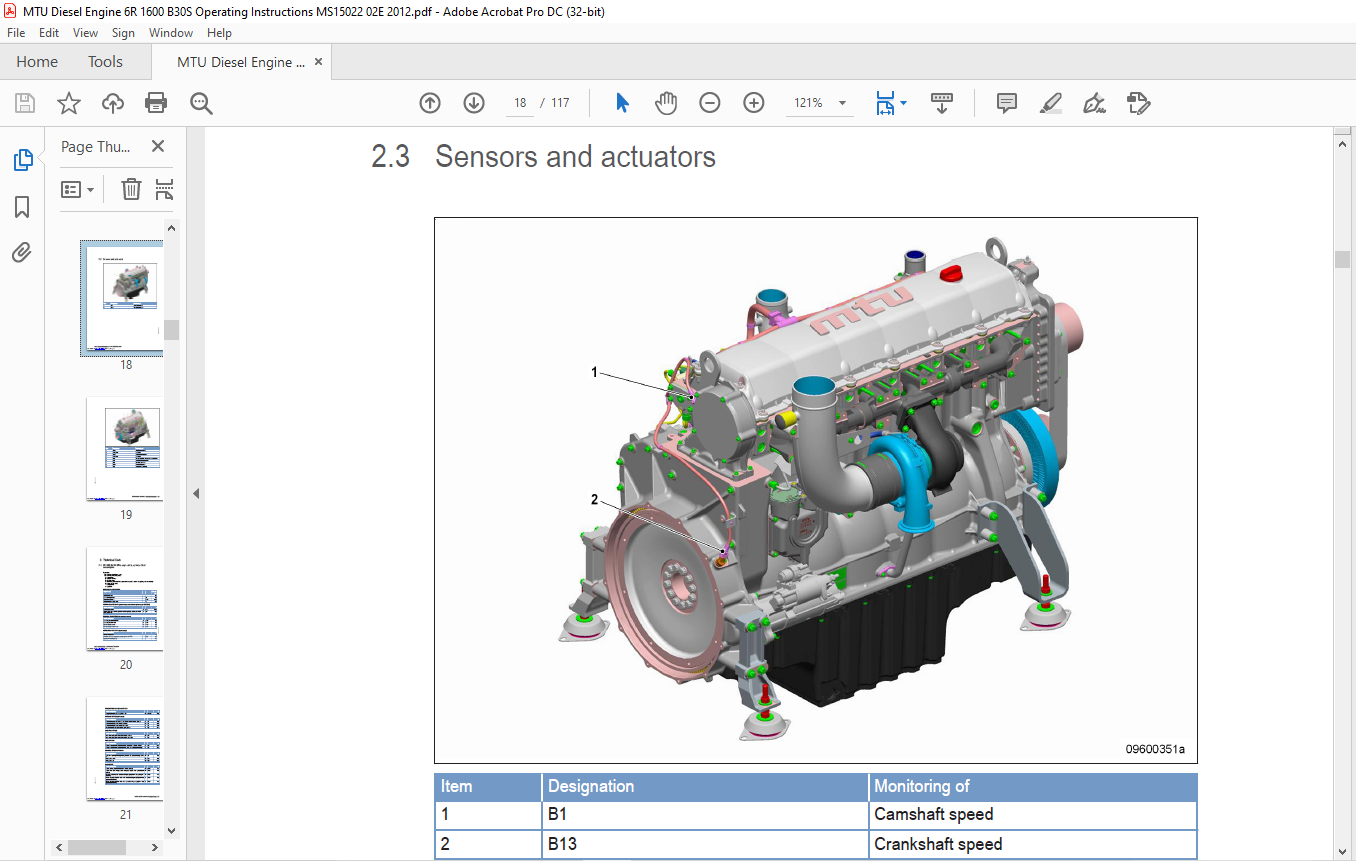Click the page break icon in thumbnails panel

[165, 189]
